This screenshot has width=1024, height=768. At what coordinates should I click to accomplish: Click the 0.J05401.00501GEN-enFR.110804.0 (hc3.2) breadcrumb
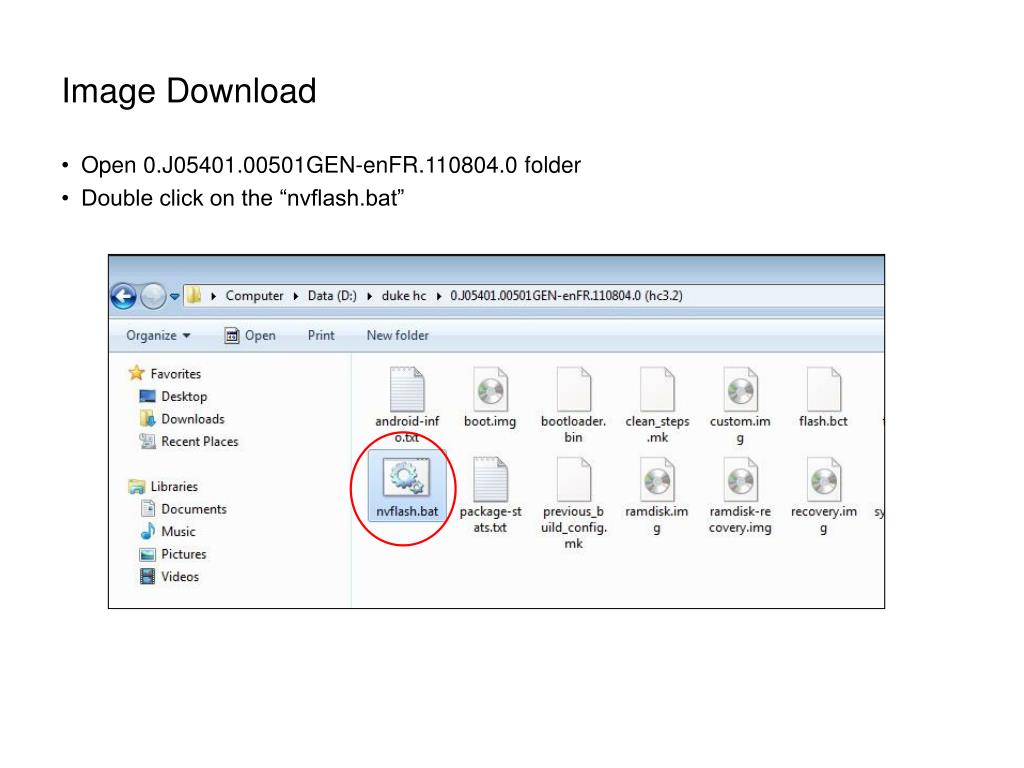(566, 296)
